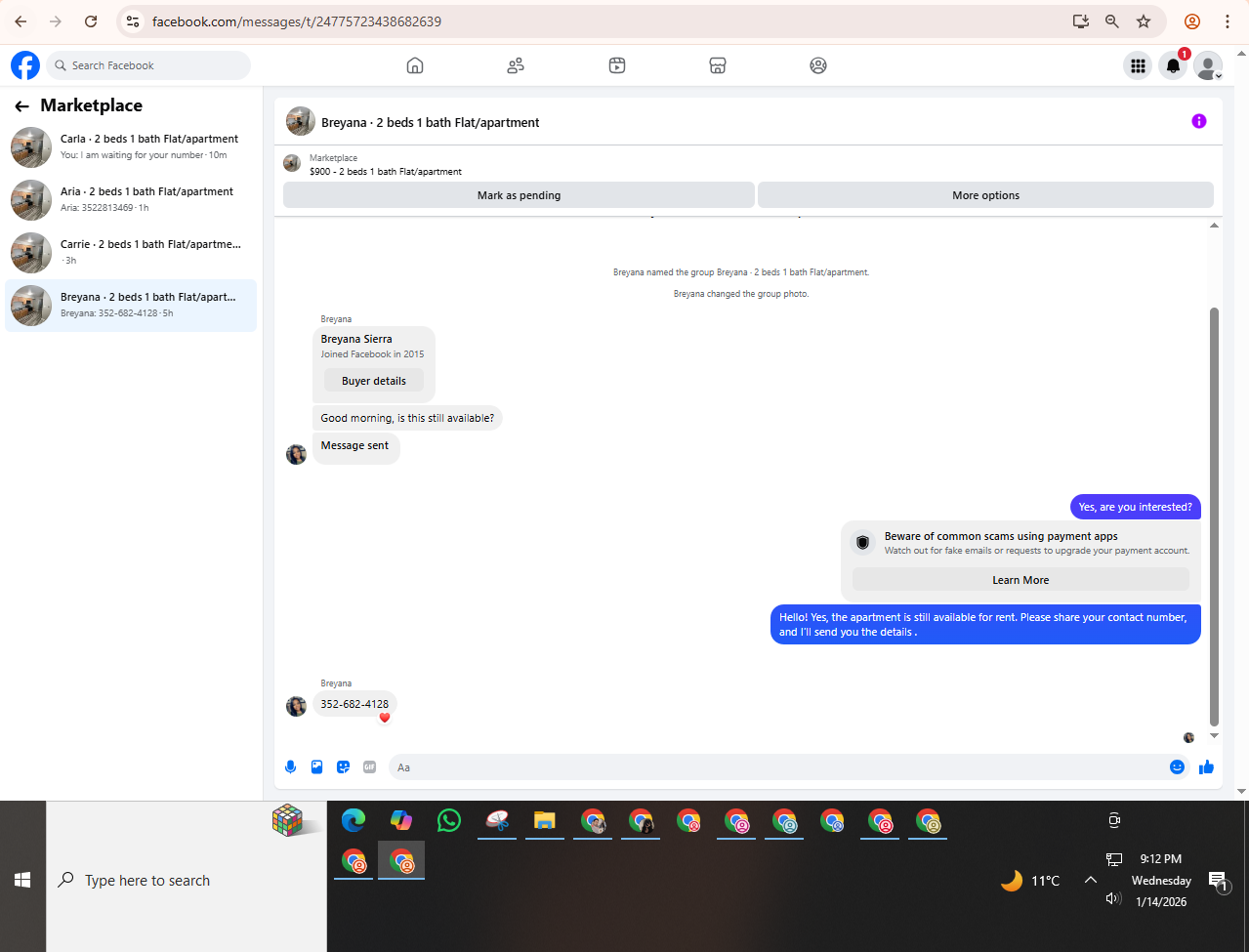
Task: Open Carla's apartment conversation
Action: click(131, 147)
